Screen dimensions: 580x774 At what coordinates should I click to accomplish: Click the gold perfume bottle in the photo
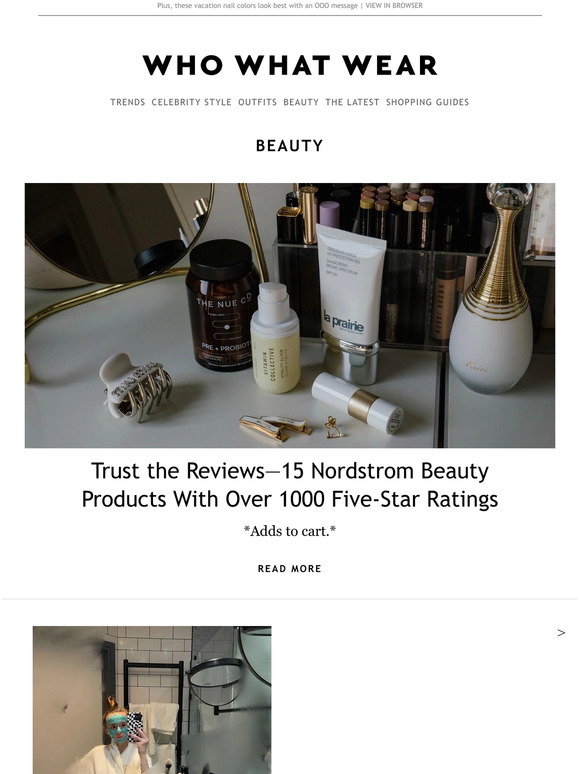(x=491, y=289)
